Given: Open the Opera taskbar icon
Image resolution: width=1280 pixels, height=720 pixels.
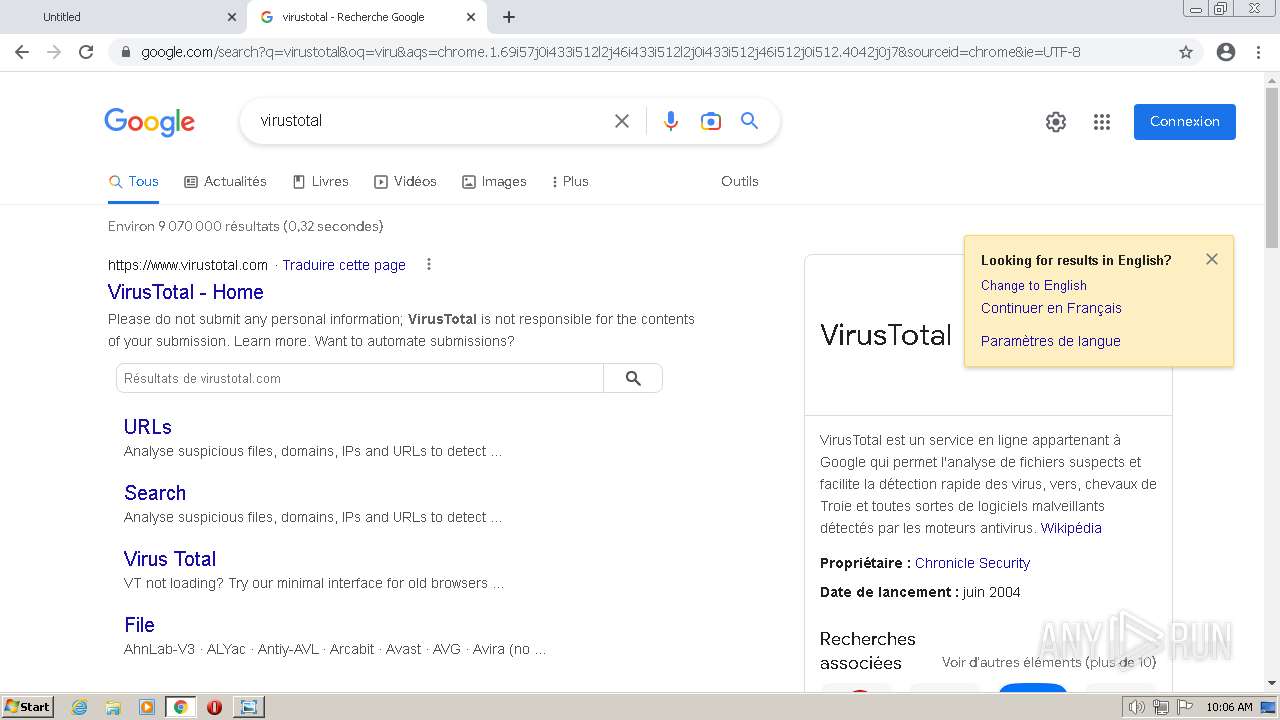Looking at the screenshot, I should (214, 707).
